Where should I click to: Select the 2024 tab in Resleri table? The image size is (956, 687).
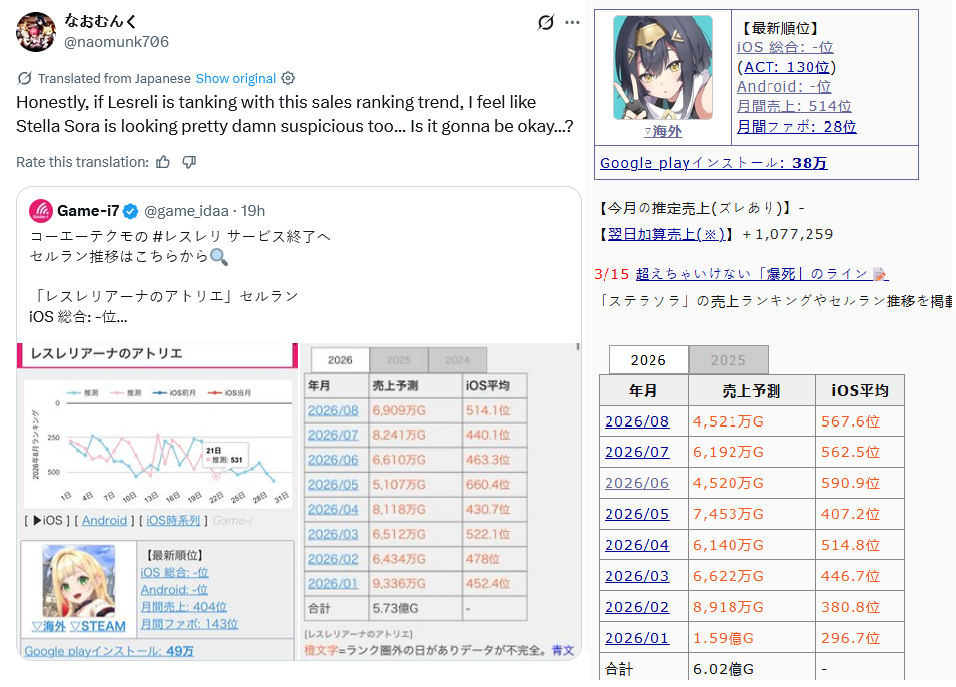(x=457, y=360)
